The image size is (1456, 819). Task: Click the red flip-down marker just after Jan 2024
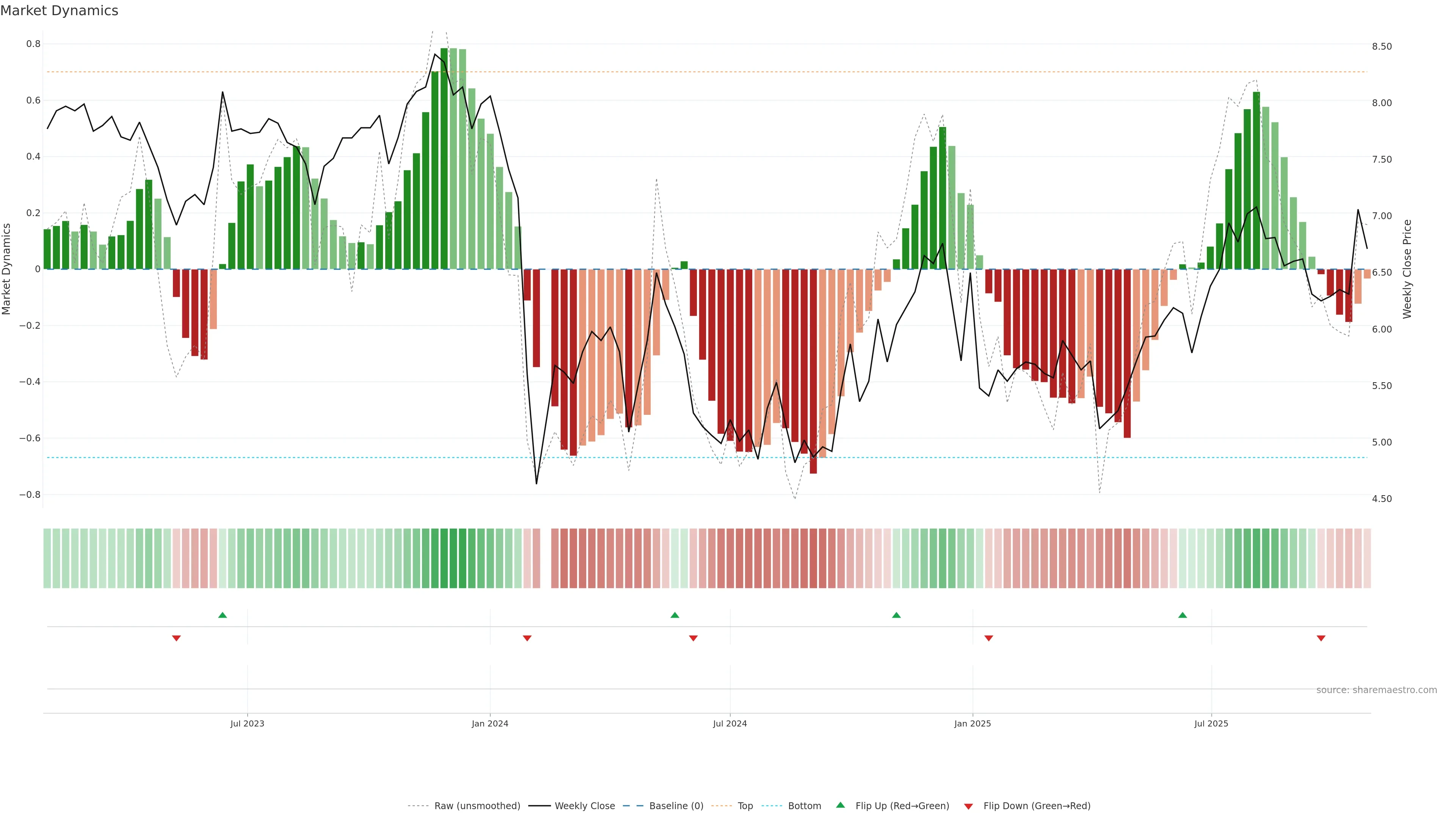click(x=527, y=638)
